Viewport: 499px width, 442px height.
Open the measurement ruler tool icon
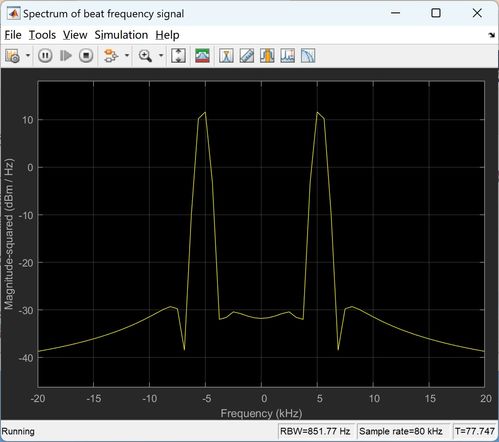click(x=247, y=56)
